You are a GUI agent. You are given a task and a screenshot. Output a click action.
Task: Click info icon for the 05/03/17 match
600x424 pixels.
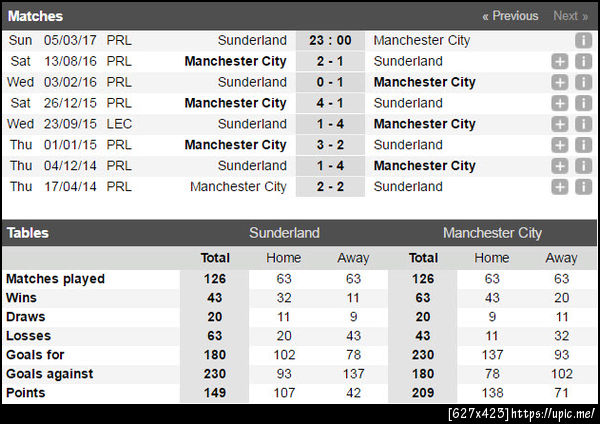pyautogui.click(x=583, y=41)
